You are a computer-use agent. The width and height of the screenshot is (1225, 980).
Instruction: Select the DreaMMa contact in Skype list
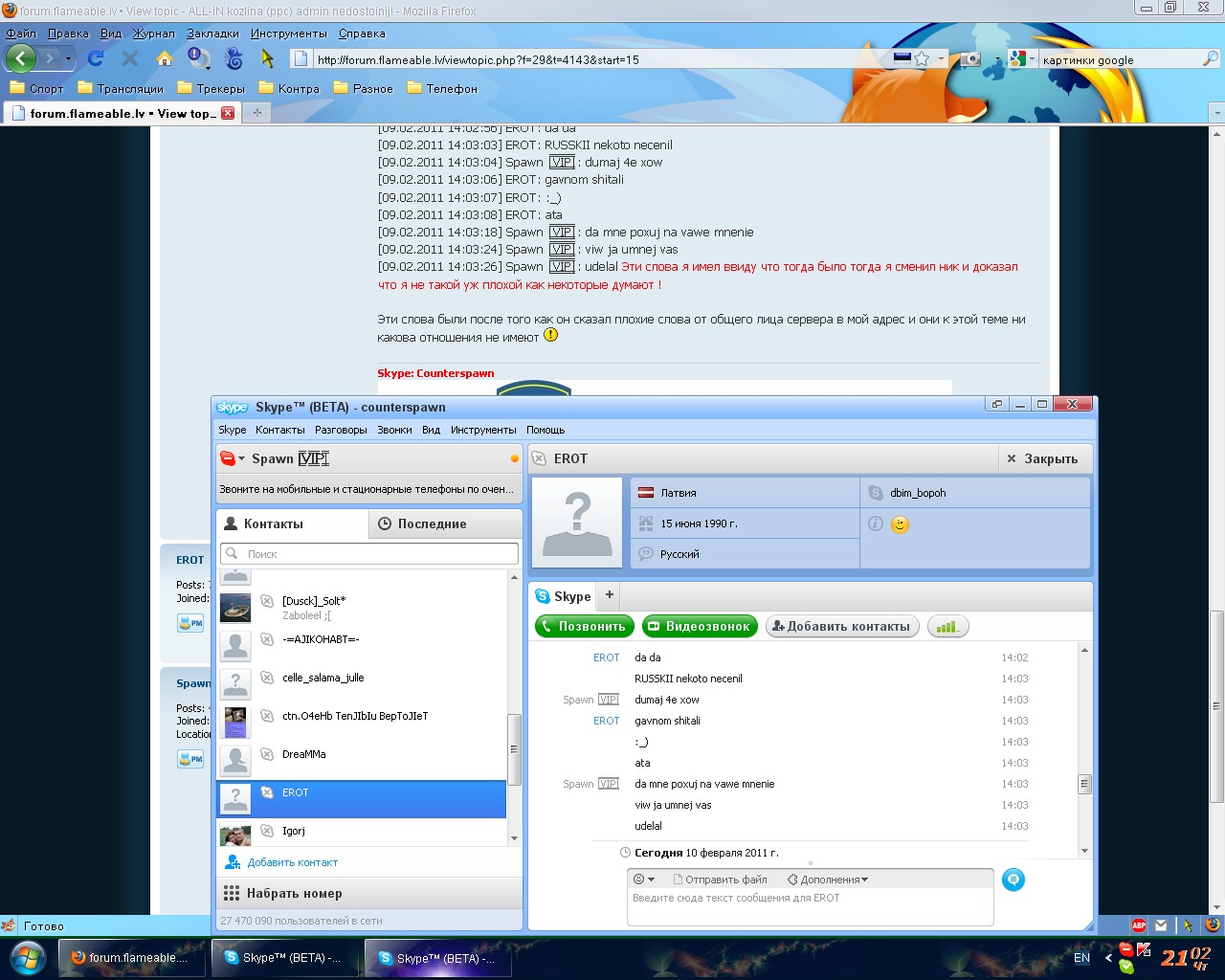[x=362, y=760]
